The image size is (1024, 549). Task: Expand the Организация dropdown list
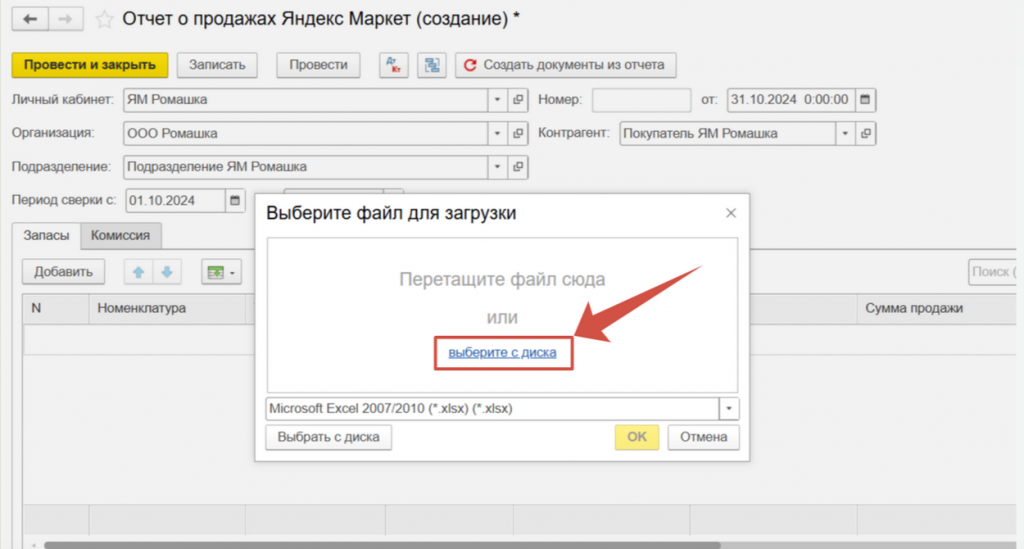tap(498, 133)
